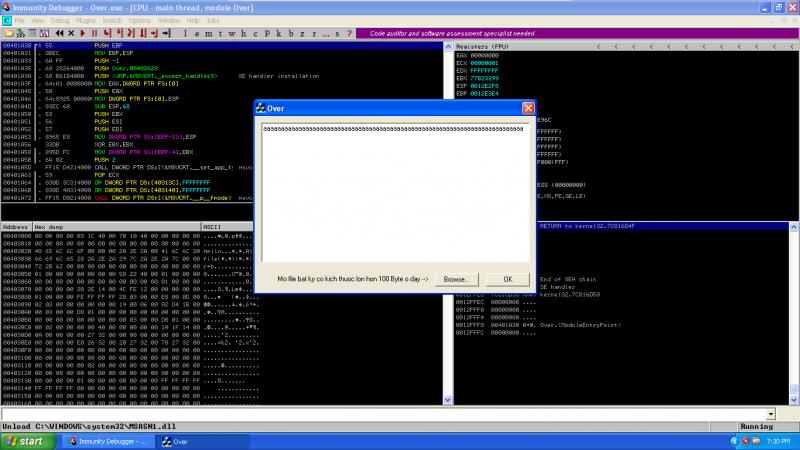Image resolution: width=800 pixels, height=450 pixels.
Task: Click the Registers (FPU) header bar
Action: coord(626,46)
